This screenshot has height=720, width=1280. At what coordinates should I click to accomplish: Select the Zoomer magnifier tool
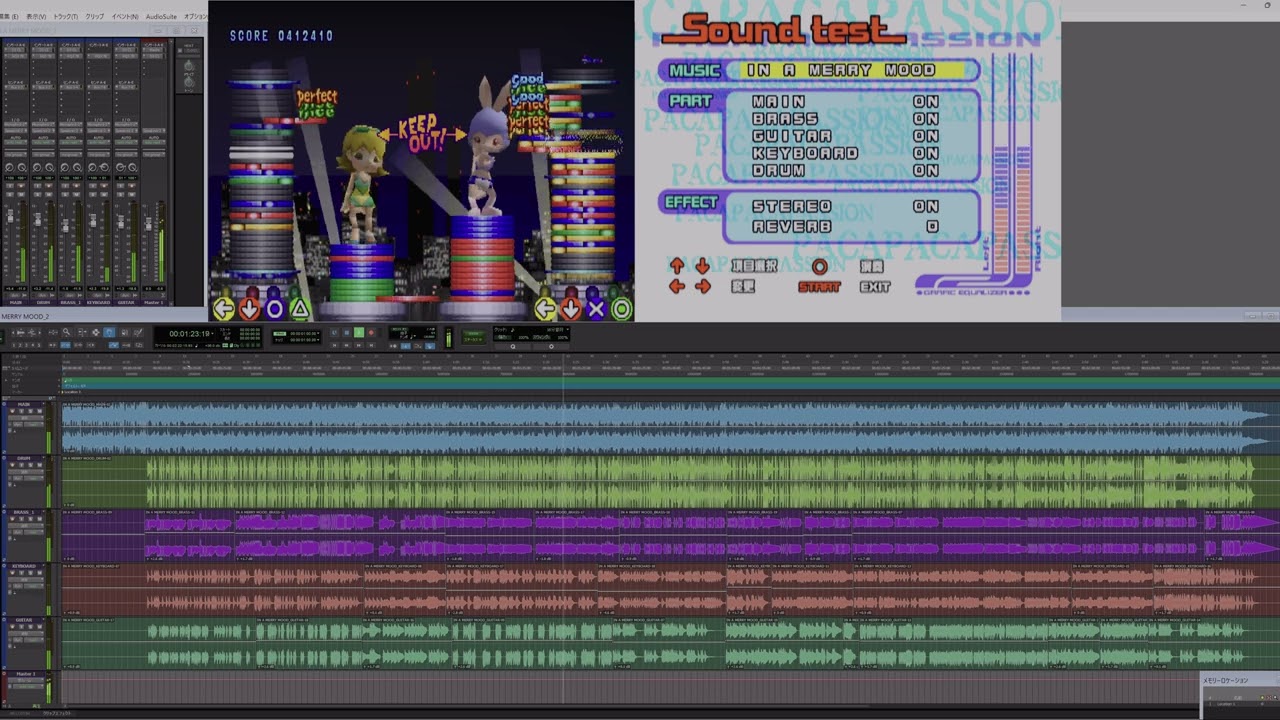(x=66, y=331)
